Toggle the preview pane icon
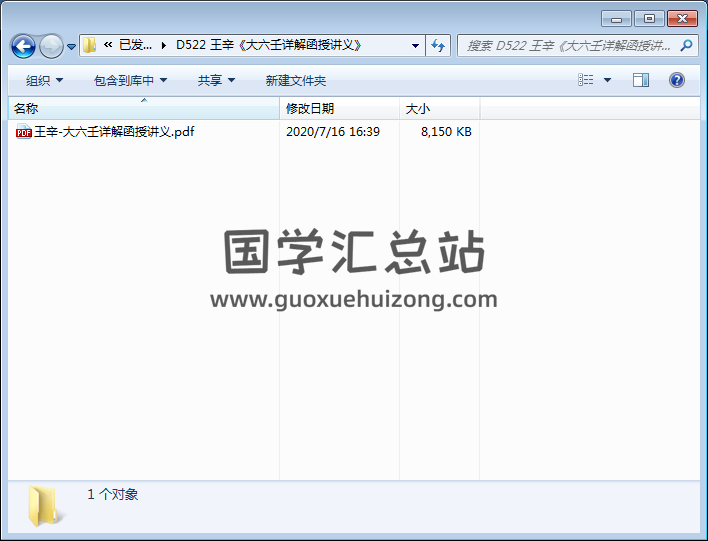The image size is (708, 541). [641, 80]
